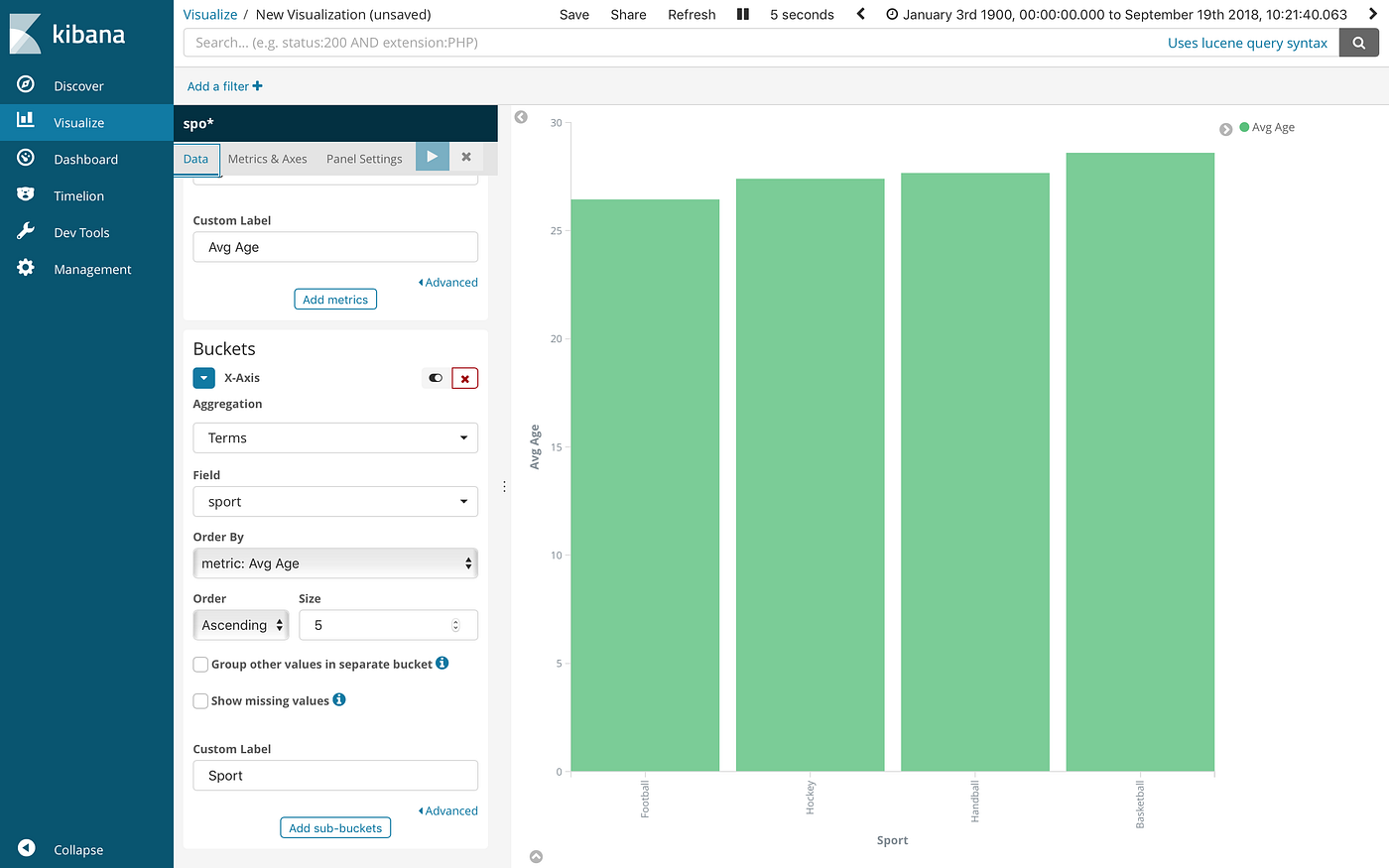Open the Order By metric dropdown
The width and height of the screenshot is (1389, 868).
tap(334, 562)
